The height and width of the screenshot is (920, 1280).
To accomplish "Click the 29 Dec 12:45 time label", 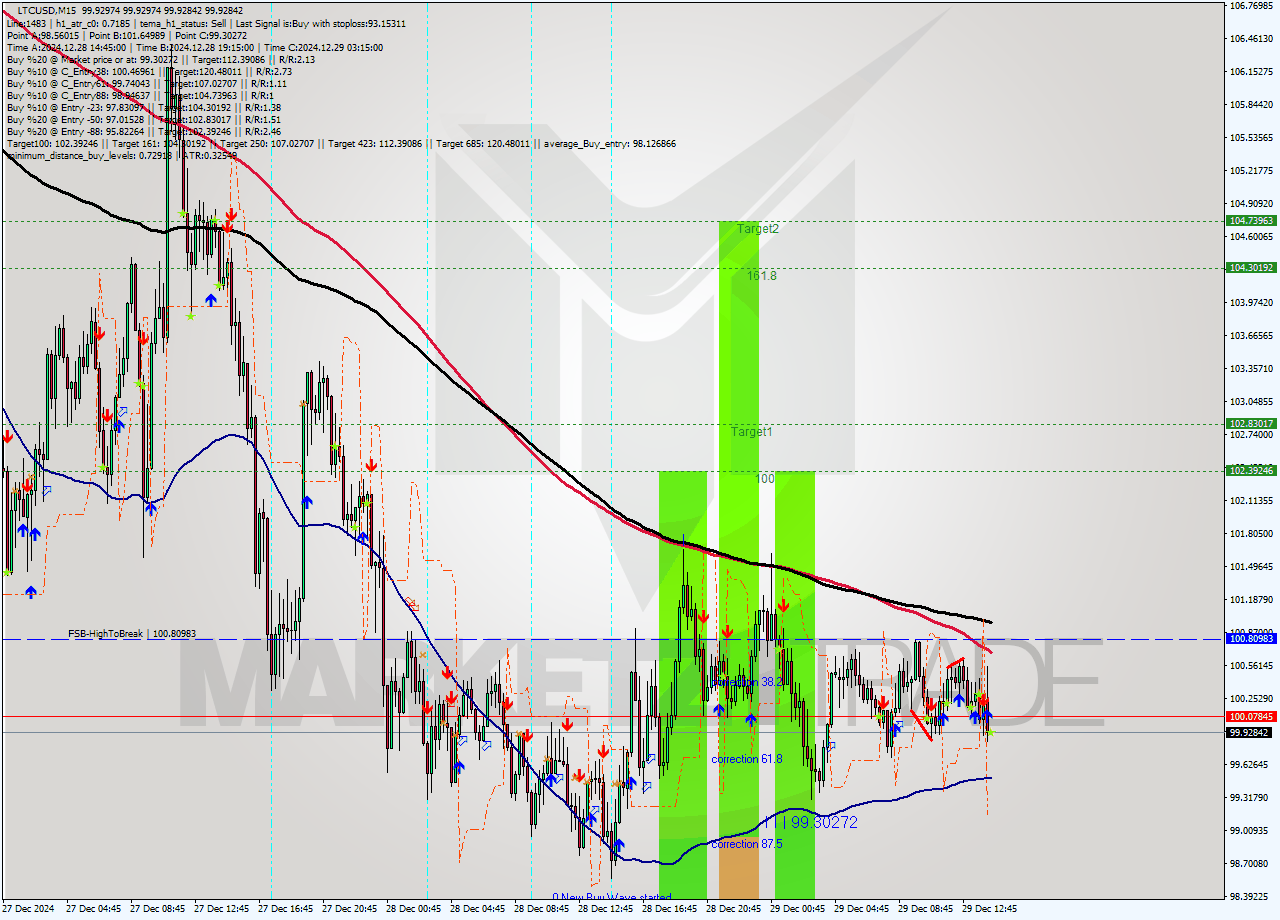I will [990, 909].
